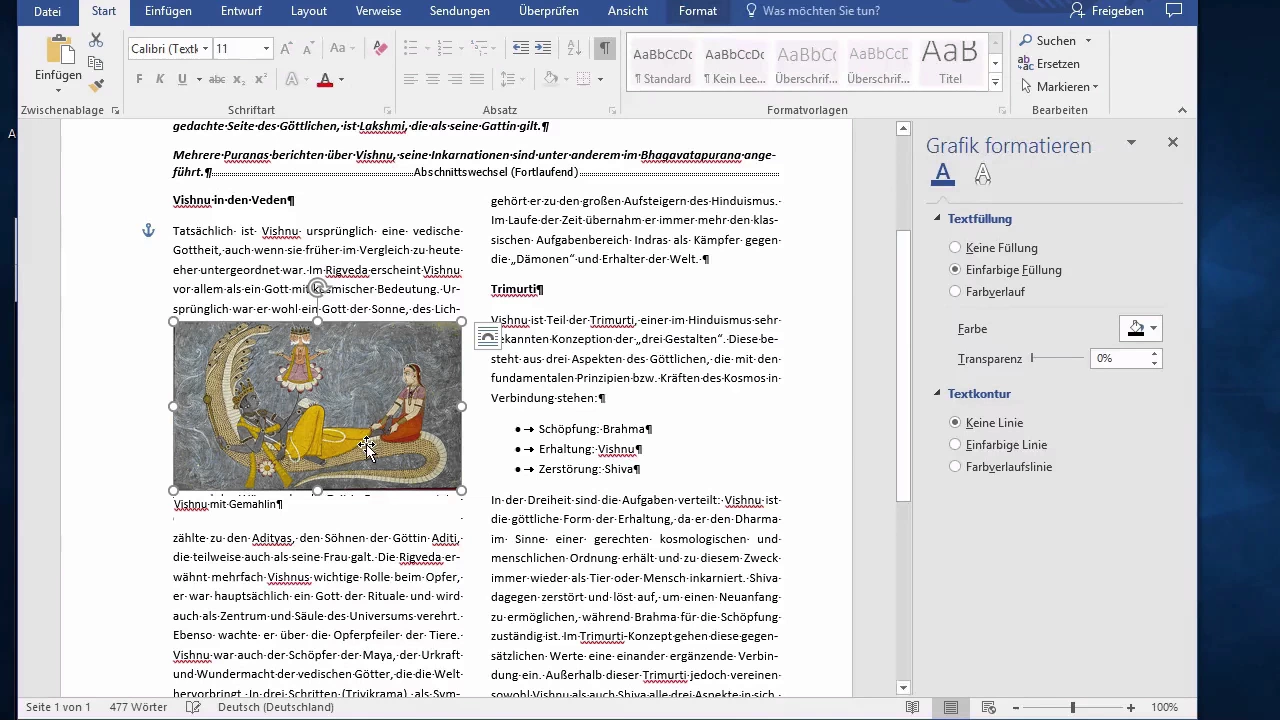Select the Textfüllung und -kontur tab icon
The image size is (1280, 720).
(942, 175)
